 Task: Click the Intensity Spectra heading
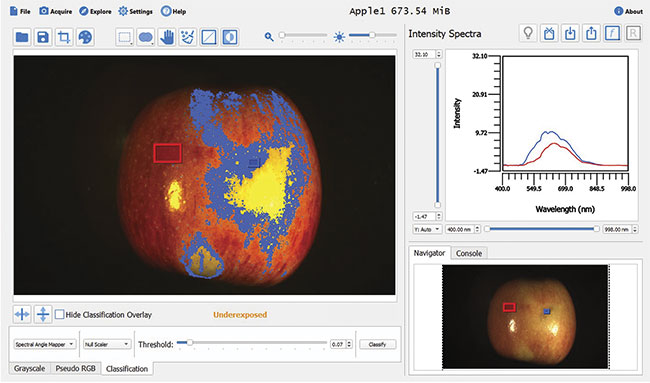click(445, 34)
